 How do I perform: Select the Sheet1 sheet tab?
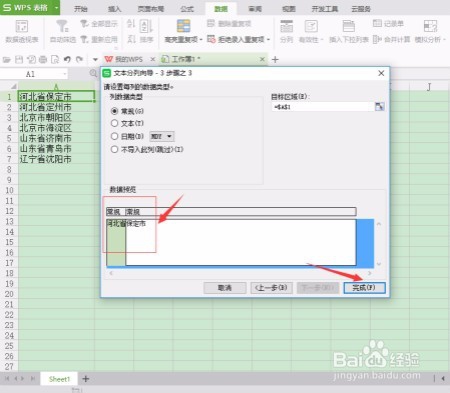[x=59, y=379]
